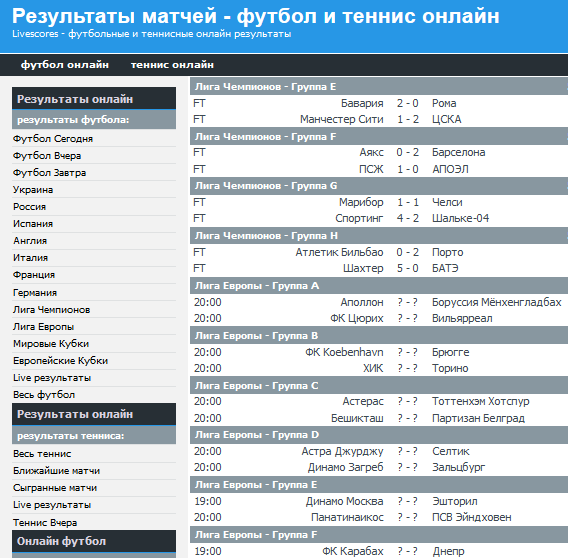The height and width of the screenshot is (558, 568).
Task: Open Весь теннис sidebar link
Action: click(42, 454)
